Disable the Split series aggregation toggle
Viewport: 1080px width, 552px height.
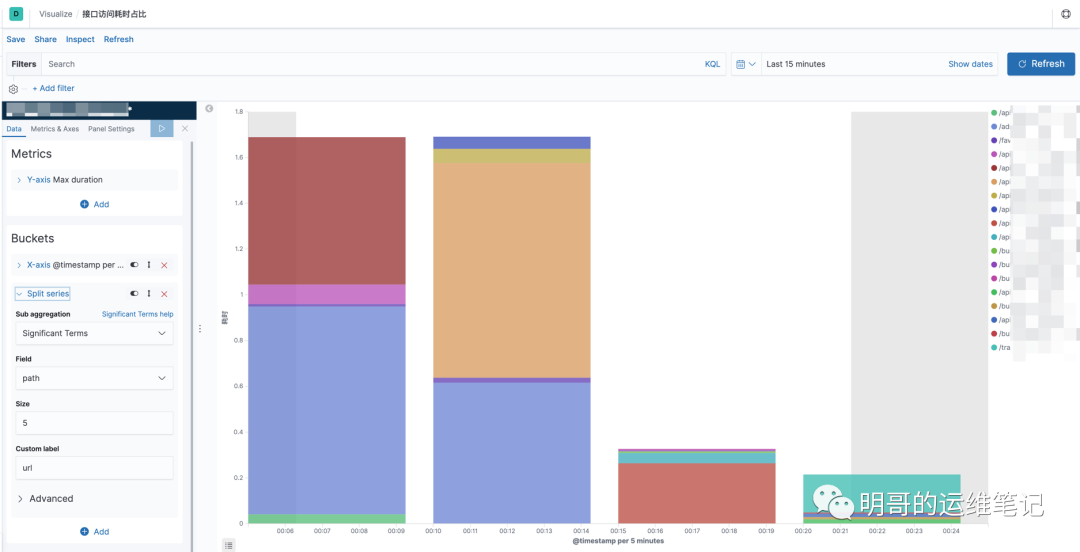(x=134, y=294)
